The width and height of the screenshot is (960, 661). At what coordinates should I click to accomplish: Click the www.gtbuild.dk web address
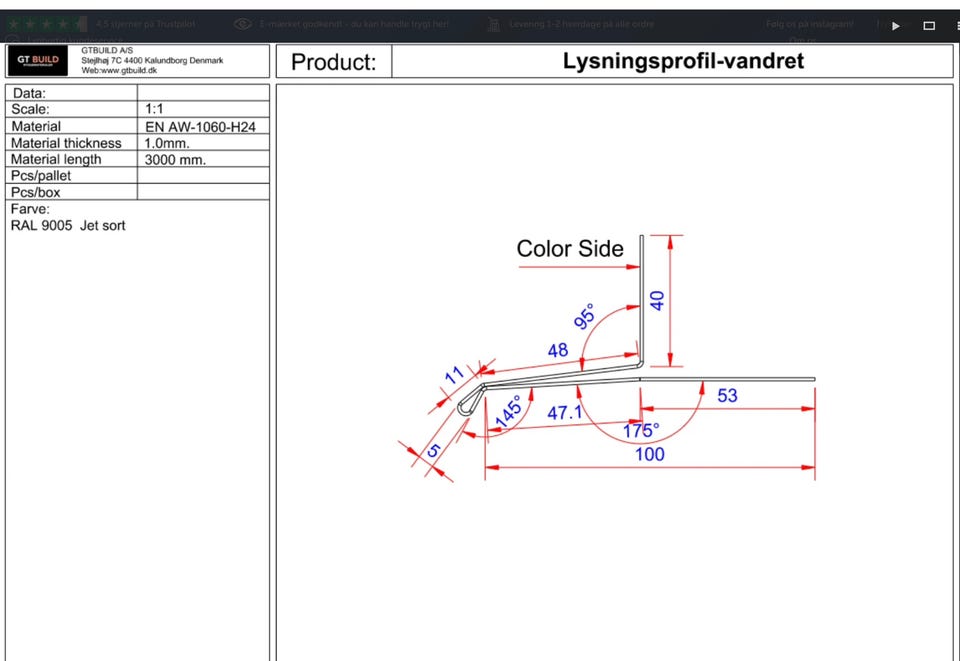119,70
